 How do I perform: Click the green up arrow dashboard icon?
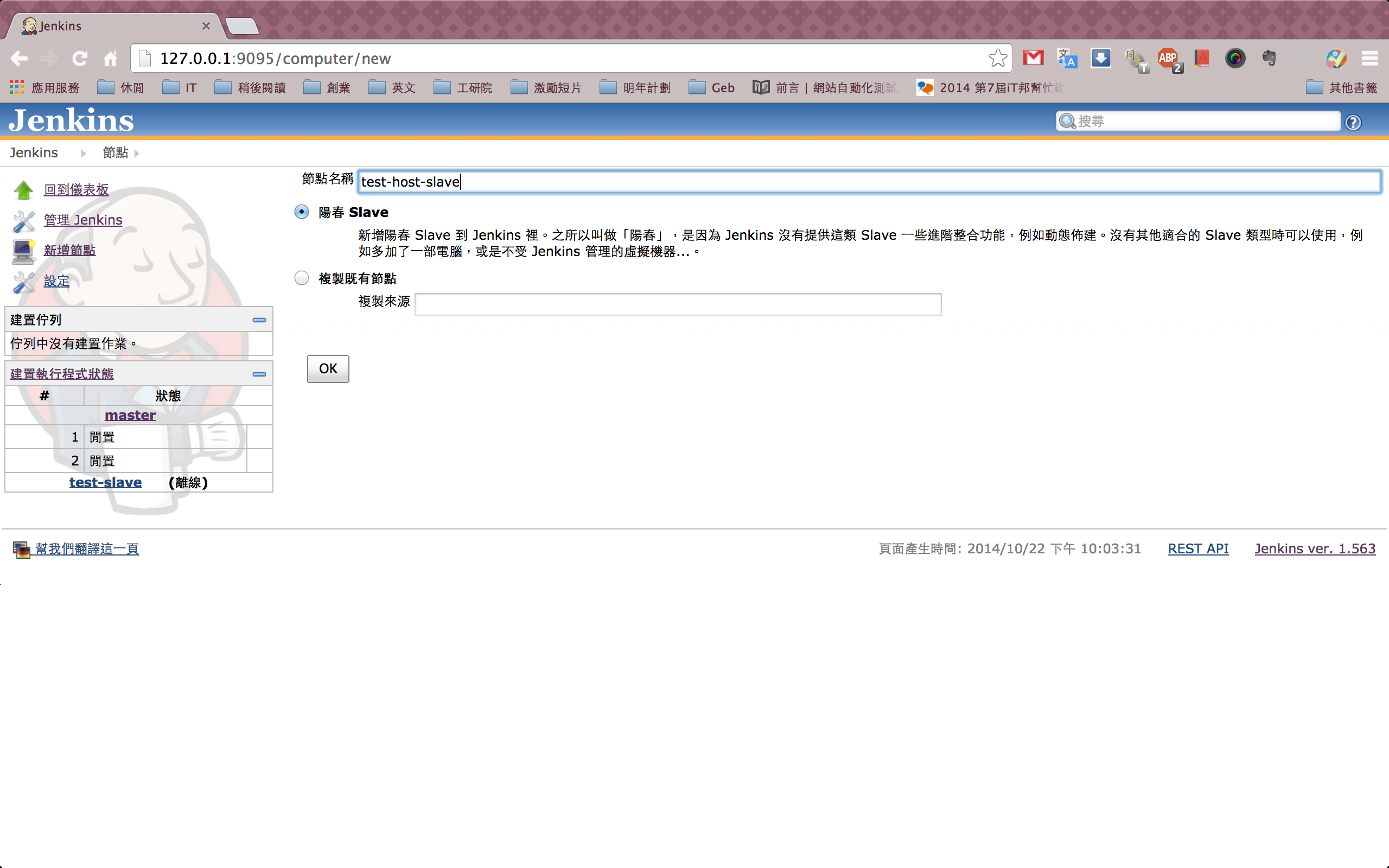(x=23, y=190)
